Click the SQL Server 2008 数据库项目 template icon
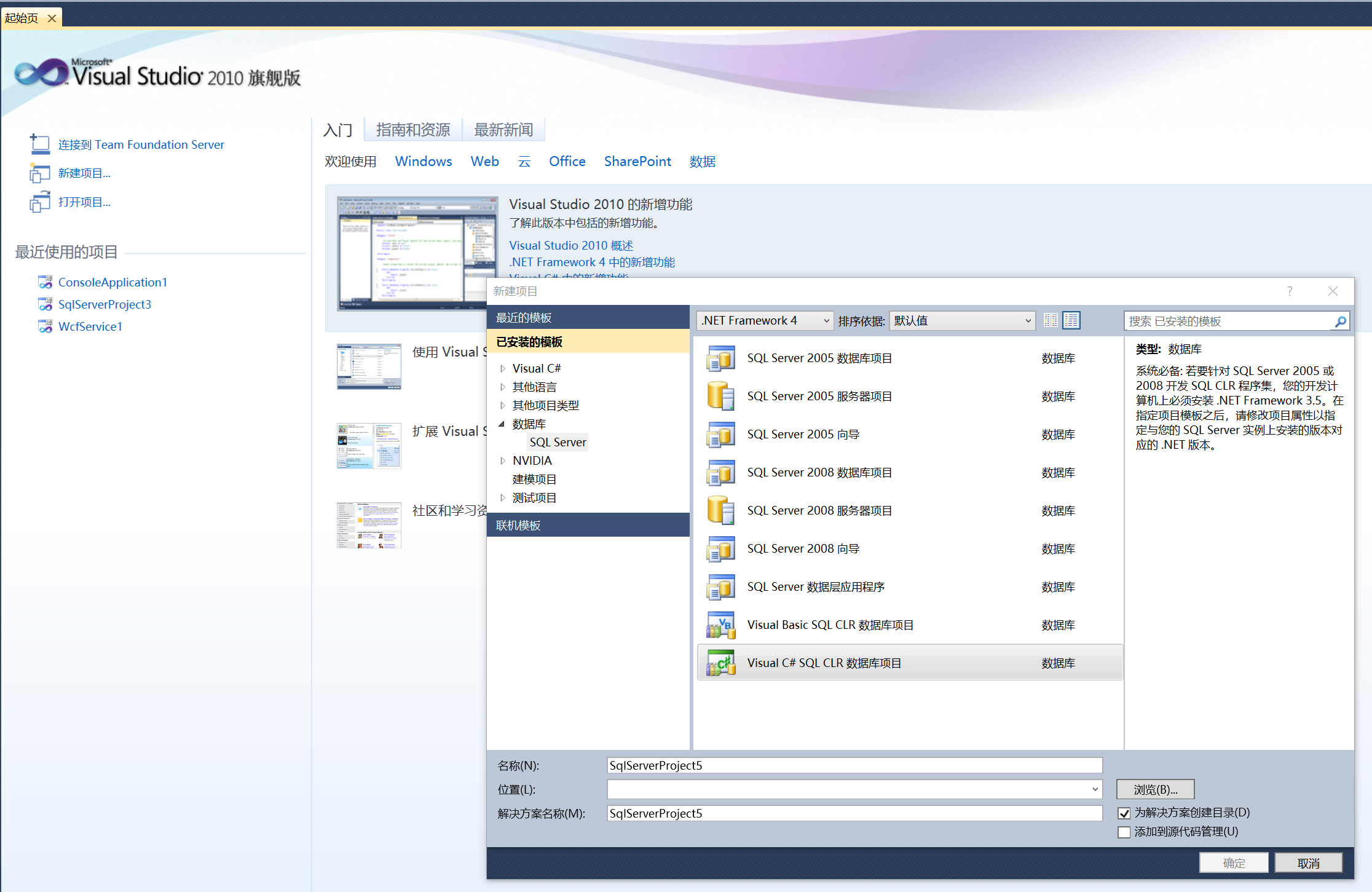The width and height of the screenshot is (1372, 892). [720, 473]
